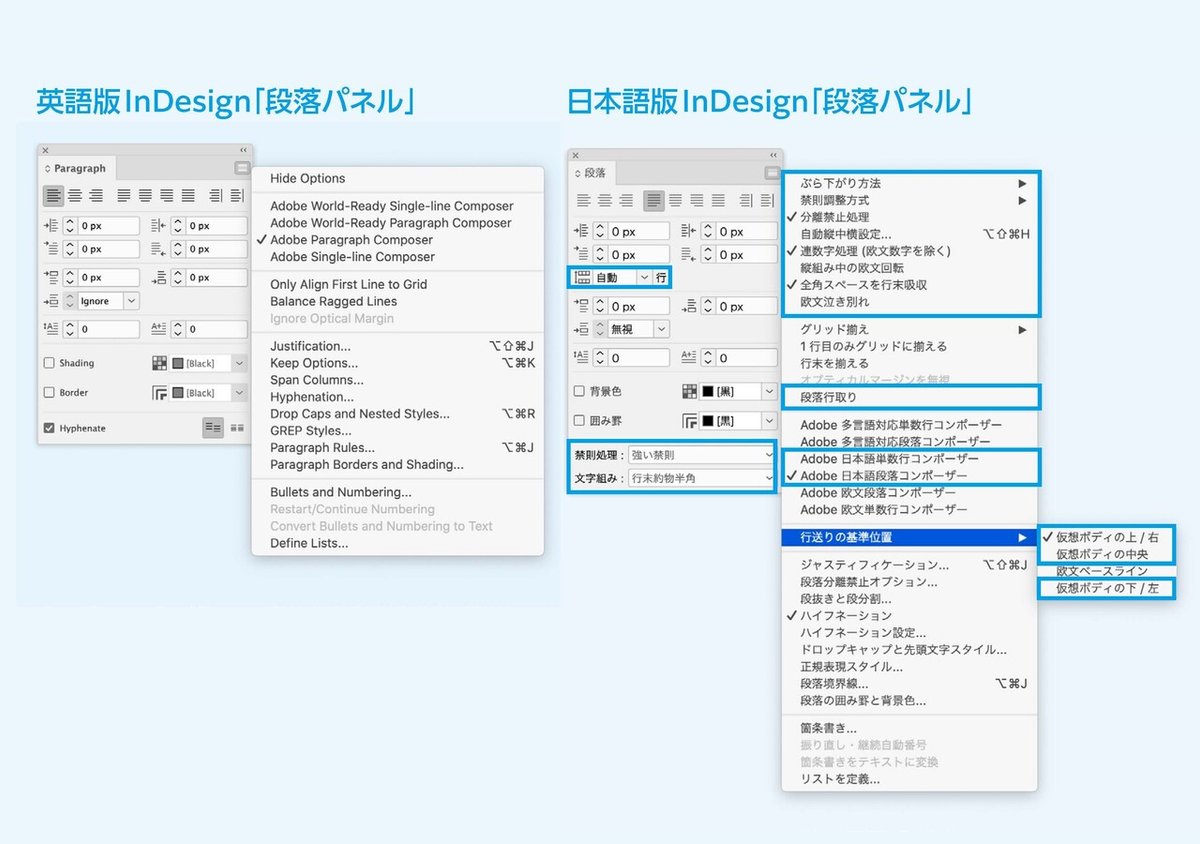Image resolution: width=1200 pixels, height=844 pixels.
Task: Select the center align paragraph icon
Action: [x=77, y=195]
